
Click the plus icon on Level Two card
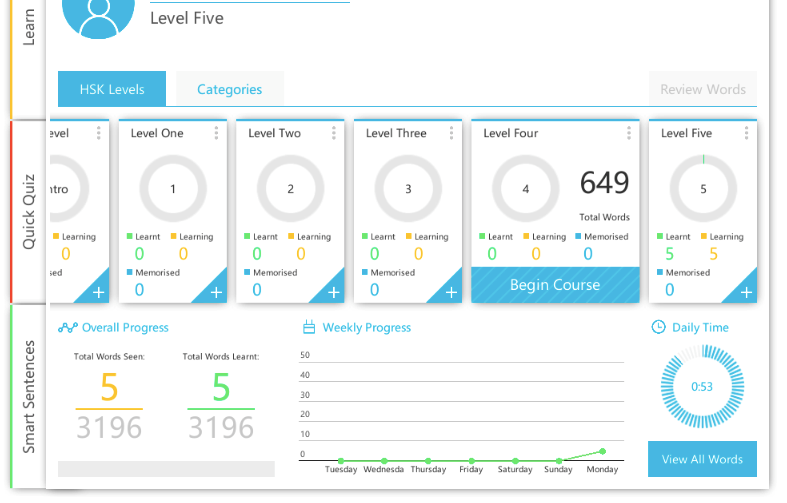pos(333,292)
